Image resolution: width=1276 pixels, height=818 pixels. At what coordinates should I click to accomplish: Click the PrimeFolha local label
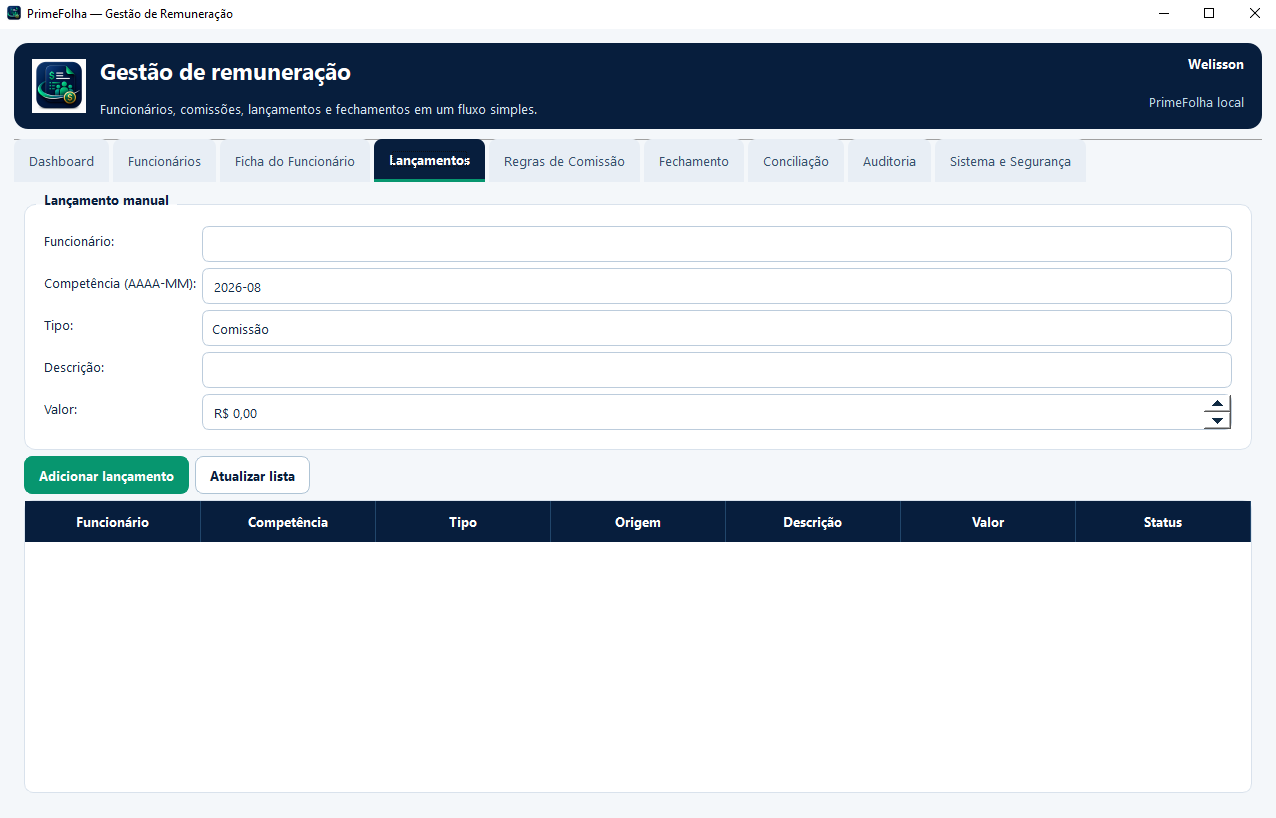pos(1197,103)
